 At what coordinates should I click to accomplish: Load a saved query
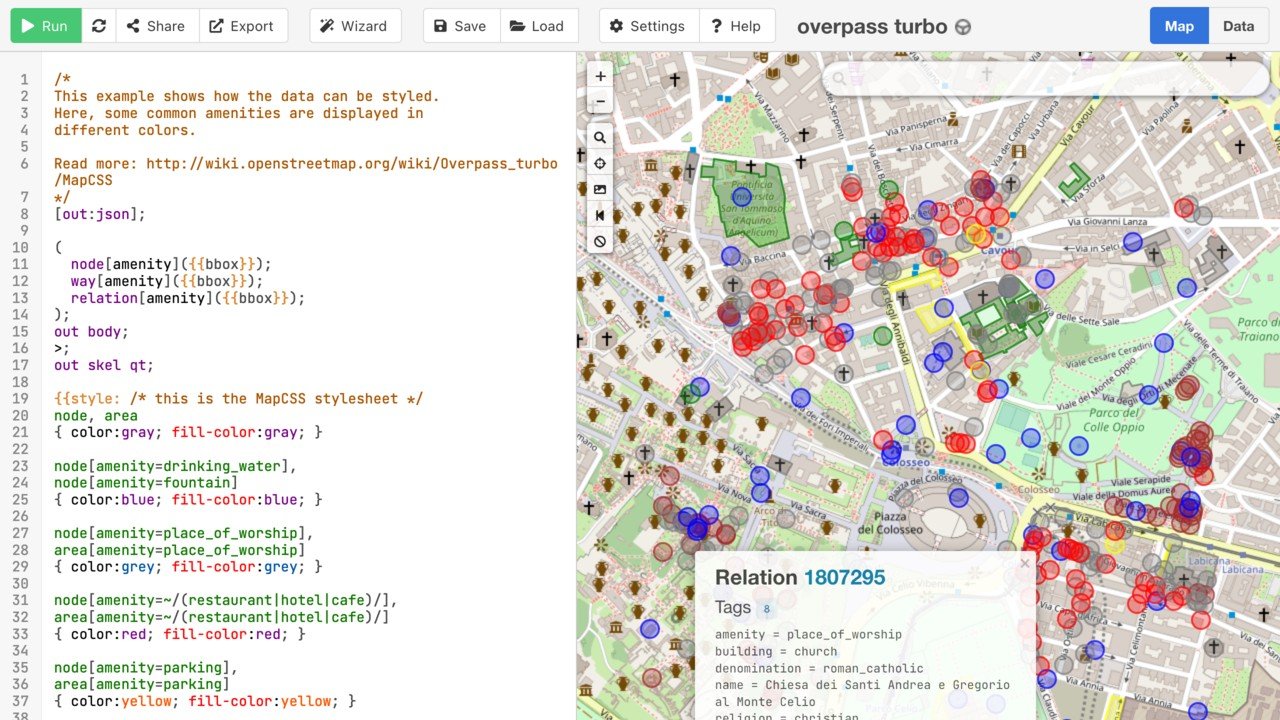click(x=539, y=26)
